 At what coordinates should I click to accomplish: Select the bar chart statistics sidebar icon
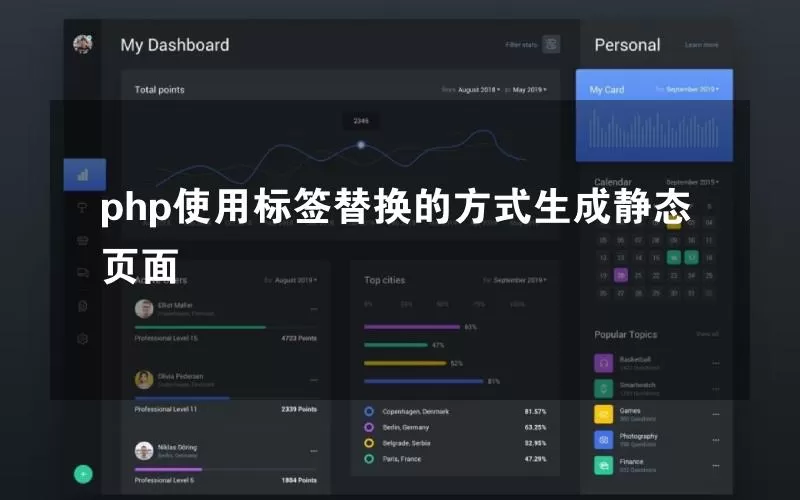85,174
